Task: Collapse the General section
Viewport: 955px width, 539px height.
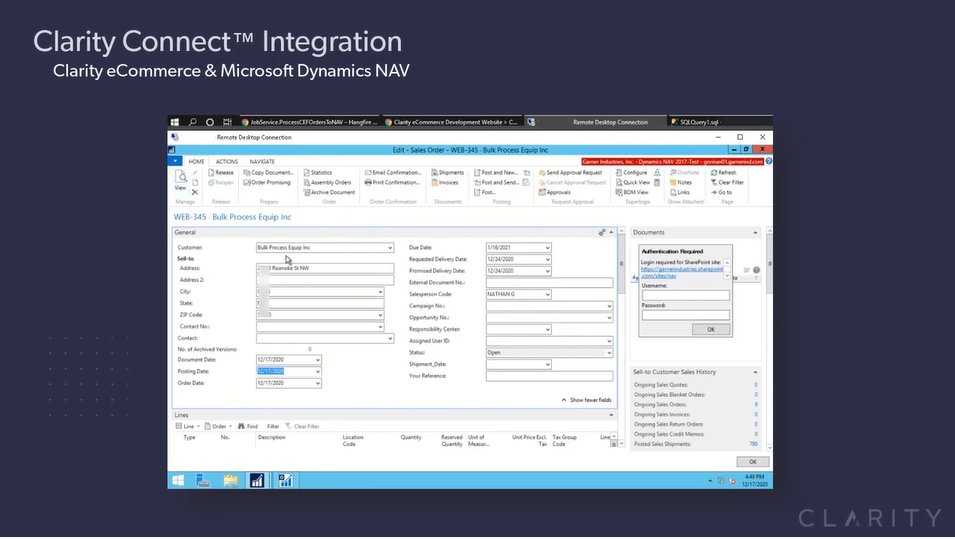Action: point(611,233)
